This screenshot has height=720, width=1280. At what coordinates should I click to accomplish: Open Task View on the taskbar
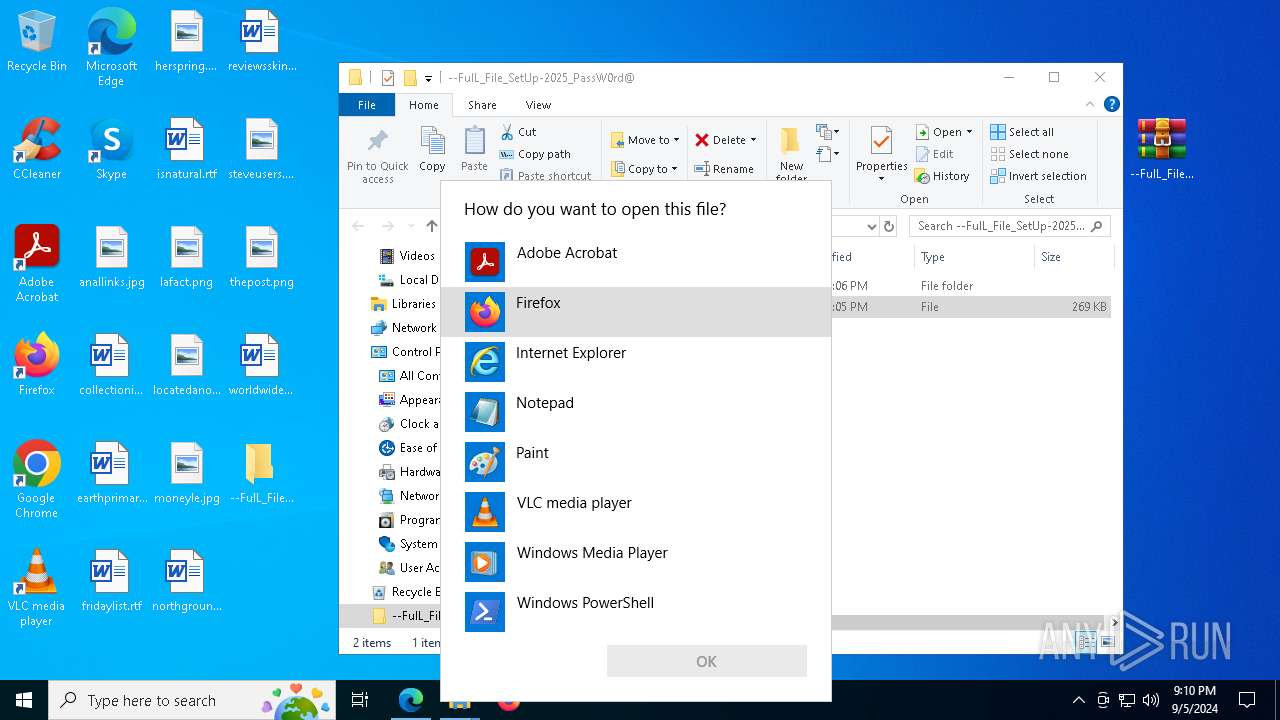point(360,700)
